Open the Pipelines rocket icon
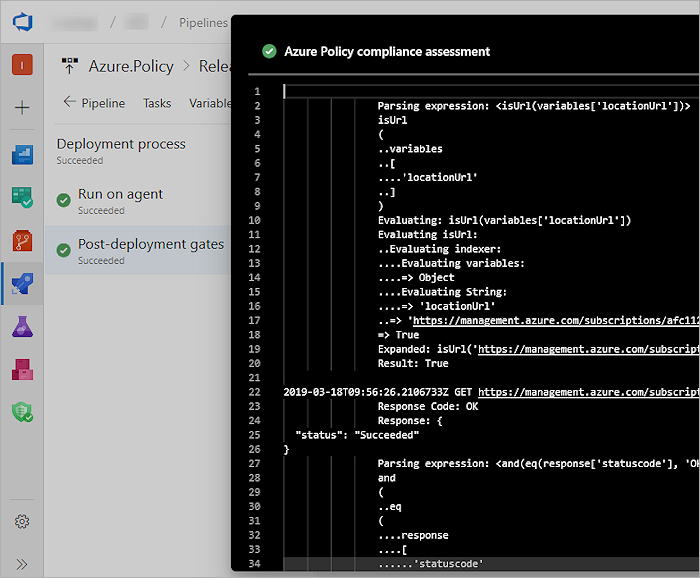This screenshot has width=700, height=578. (x=22, y=283)
